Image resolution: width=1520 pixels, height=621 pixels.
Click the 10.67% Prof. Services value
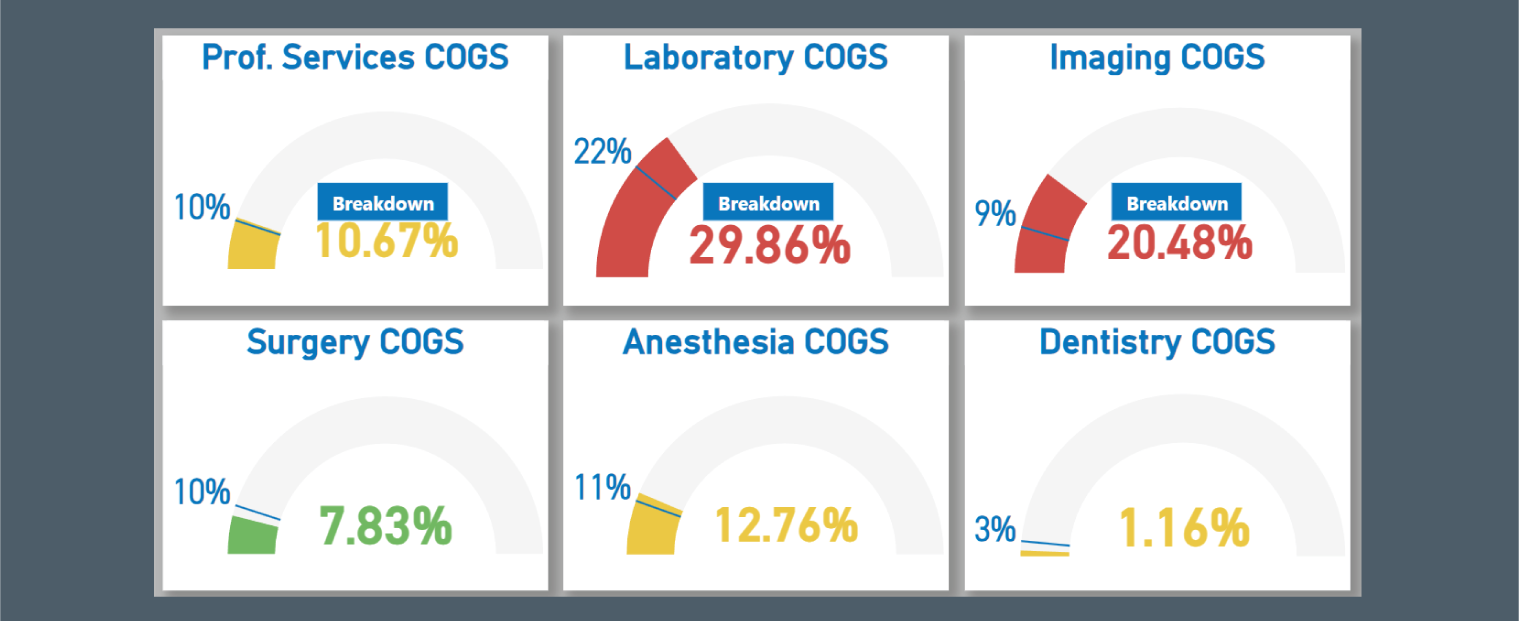[387, 241]
